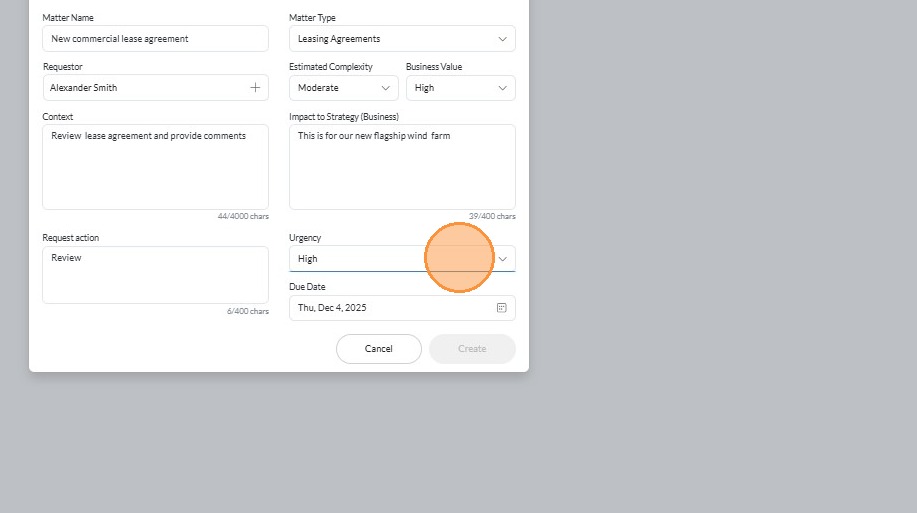Click inside the Context text area

tap(155, 170)
